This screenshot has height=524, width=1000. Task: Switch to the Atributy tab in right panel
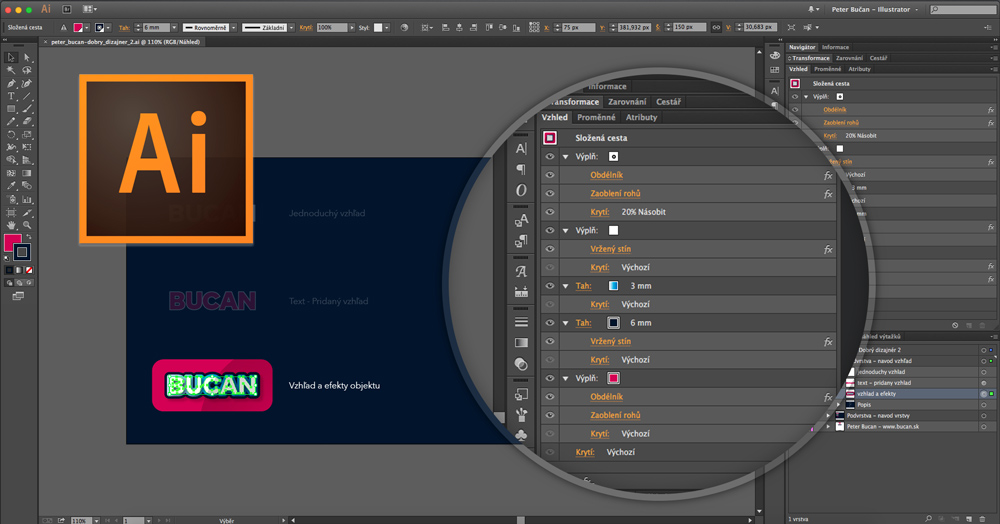click(x=860, y=69)
